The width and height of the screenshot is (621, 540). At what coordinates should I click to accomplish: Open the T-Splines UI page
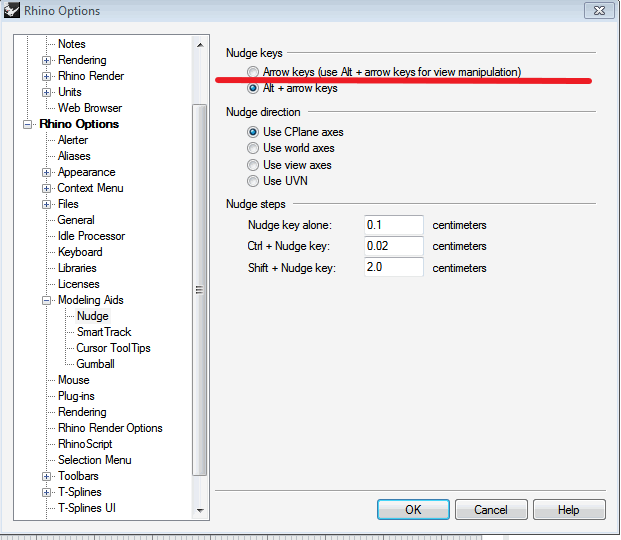[87, 508]
